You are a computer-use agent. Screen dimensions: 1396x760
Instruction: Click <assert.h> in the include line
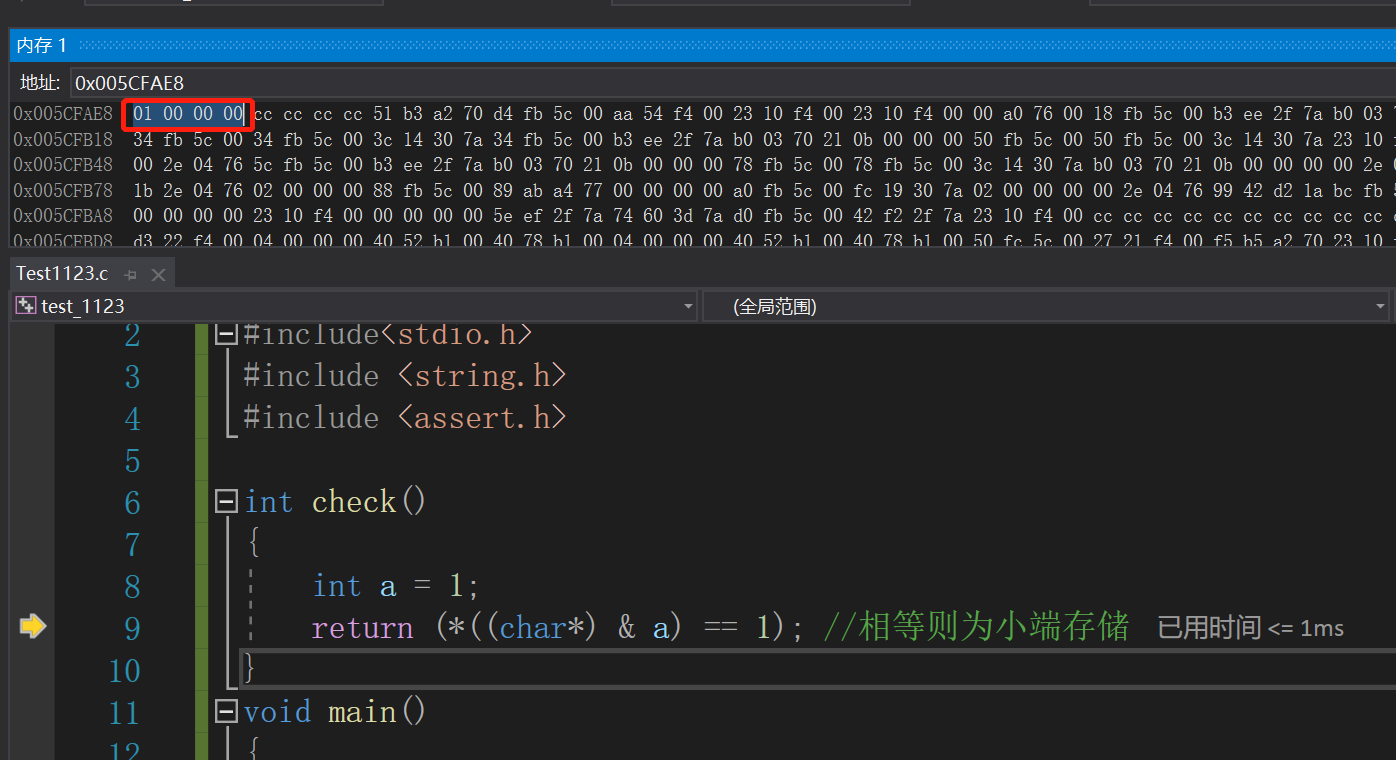(x=482, y=418)
